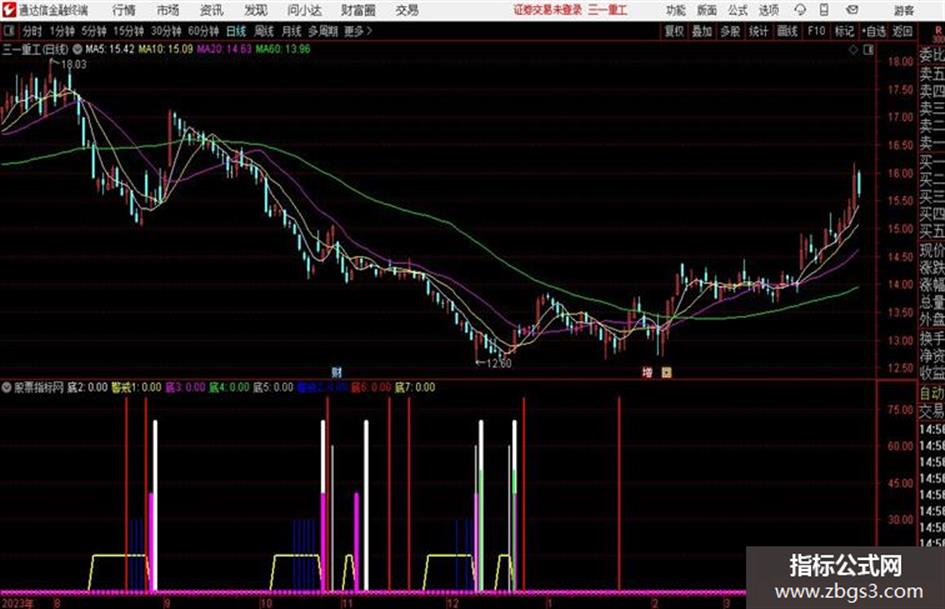The width and height of the screenshot is (945, 609).
Task: Click the 叠加 overlay toolbar button
Action: click(702, 31)
